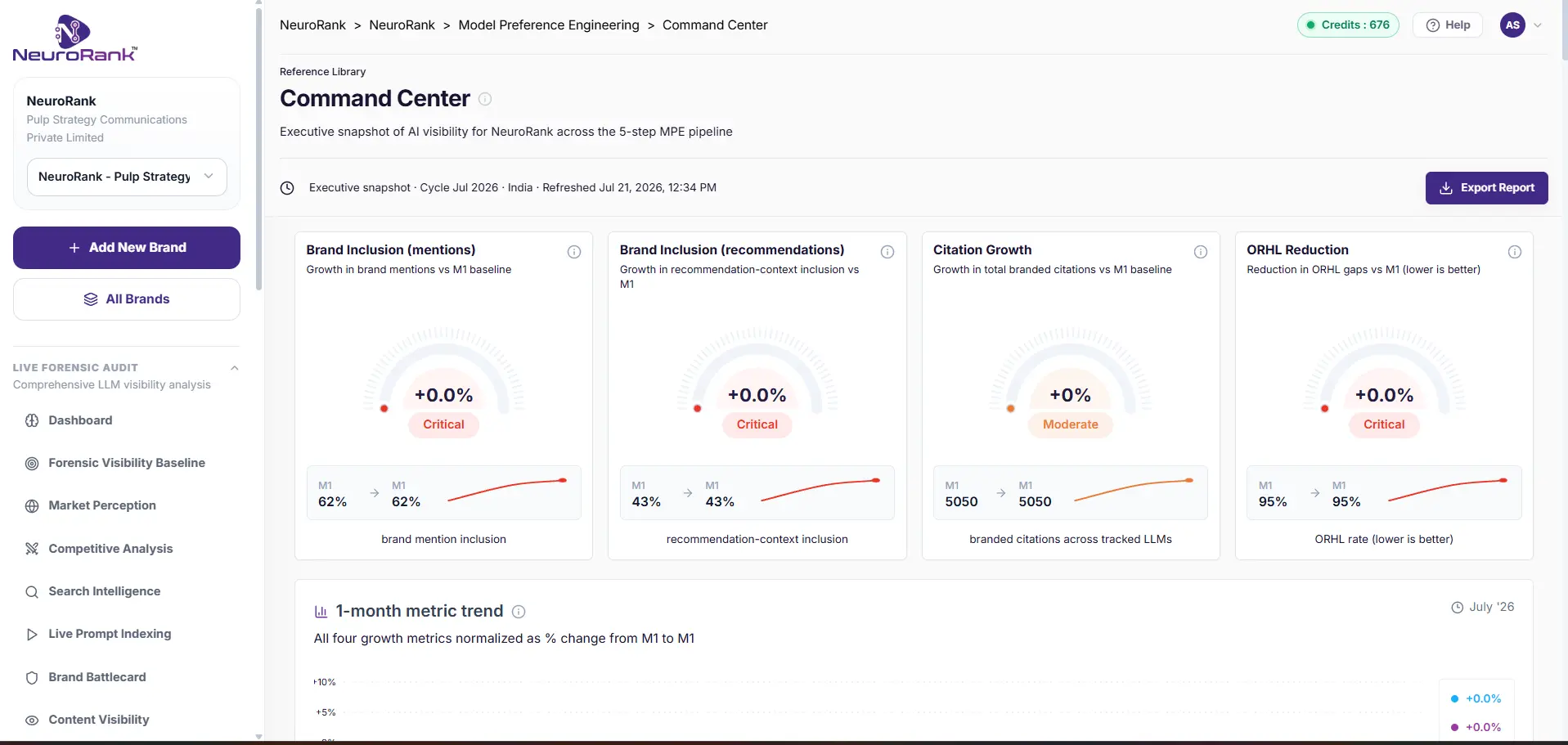
Task: Open the NeuroRank - Pulp Strategy brand dropdown
Action: (127, 177)
